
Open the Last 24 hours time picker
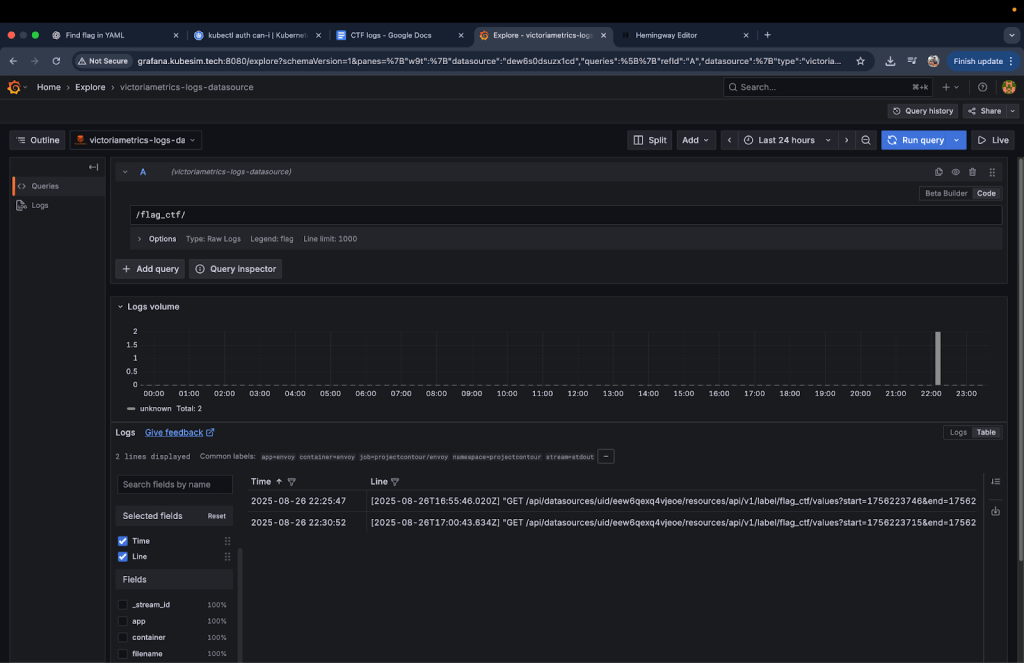pyautogui.click(x=787, y=140)
